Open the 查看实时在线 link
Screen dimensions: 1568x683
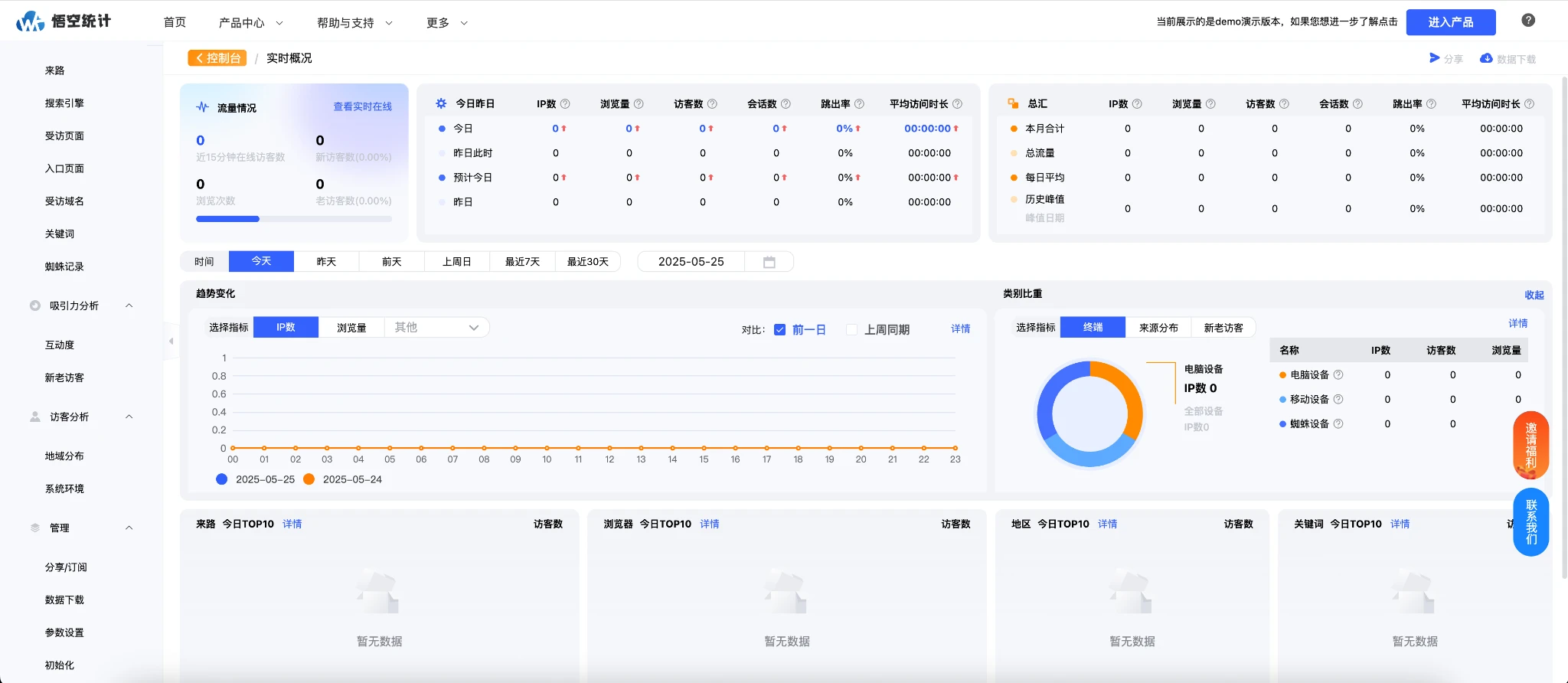click(362, 107)
